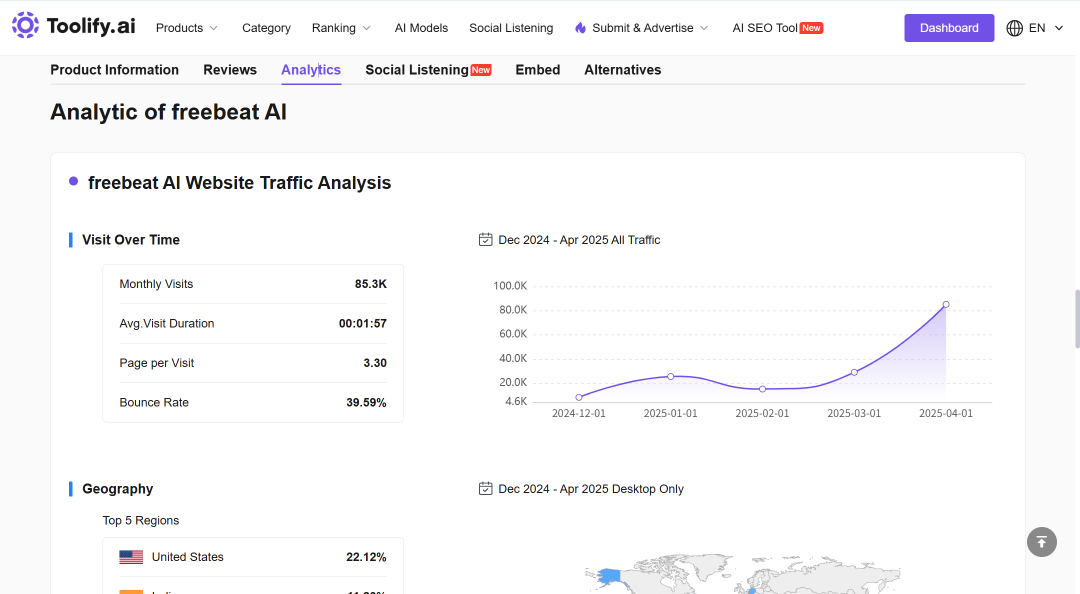This screenshot has height=594, width=1080.
Task: Click the calendar icon next to Desktop Only
Action: point(486,489)
